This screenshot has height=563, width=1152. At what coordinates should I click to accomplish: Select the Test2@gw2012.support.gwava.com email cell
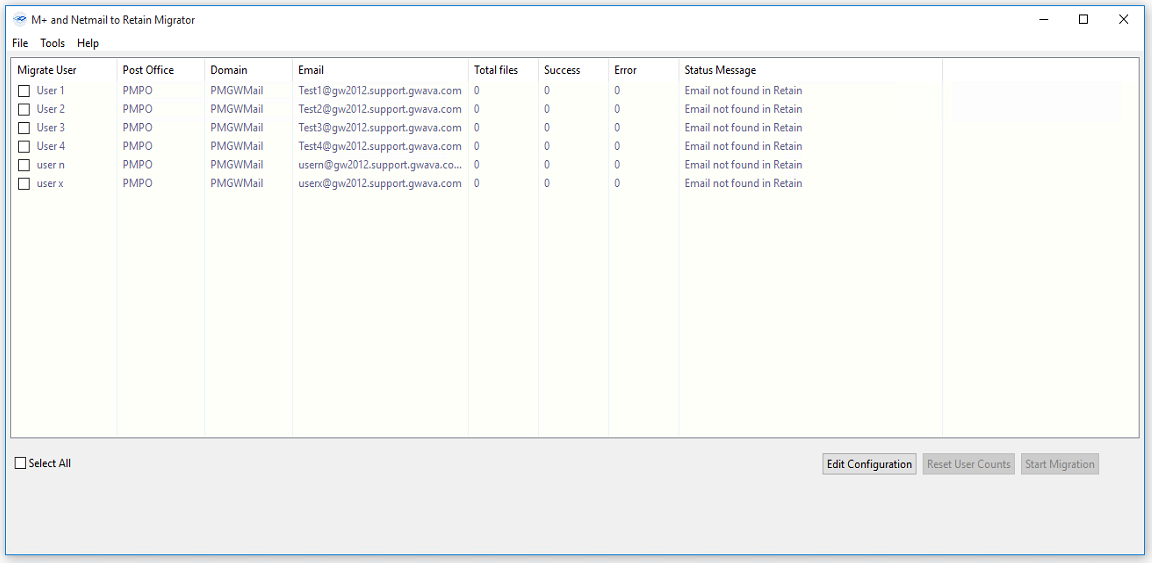point(380,109)
